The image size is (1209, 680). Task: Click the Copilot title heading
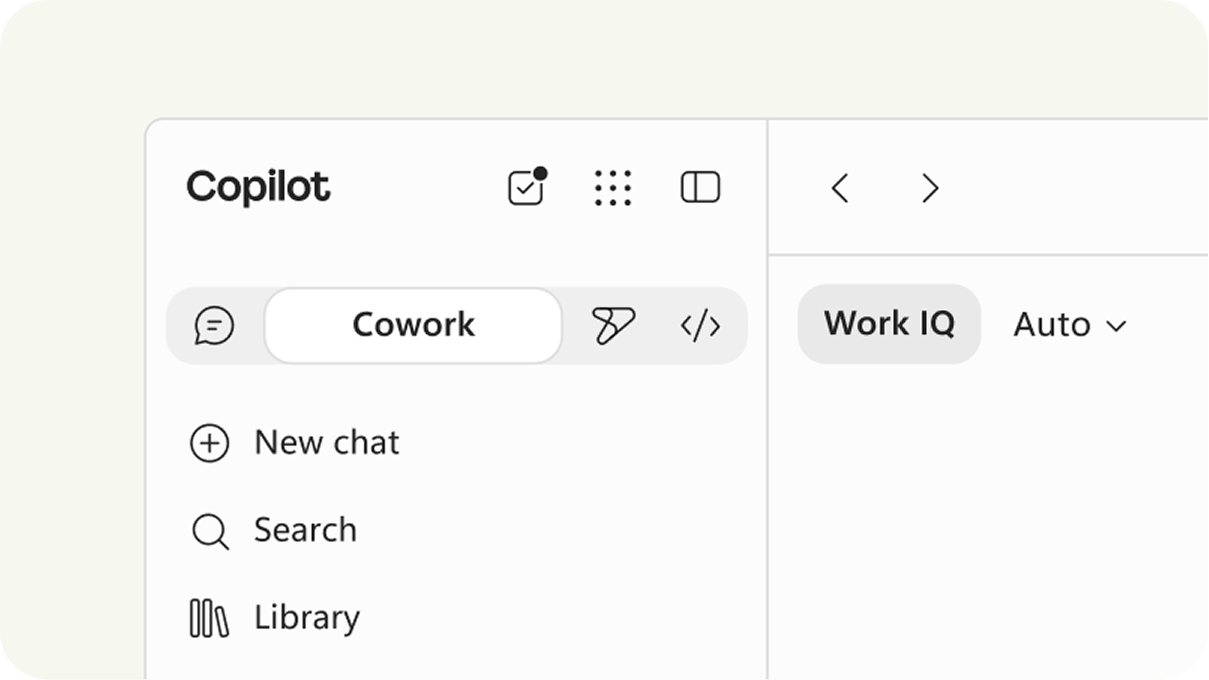[258, 188]
